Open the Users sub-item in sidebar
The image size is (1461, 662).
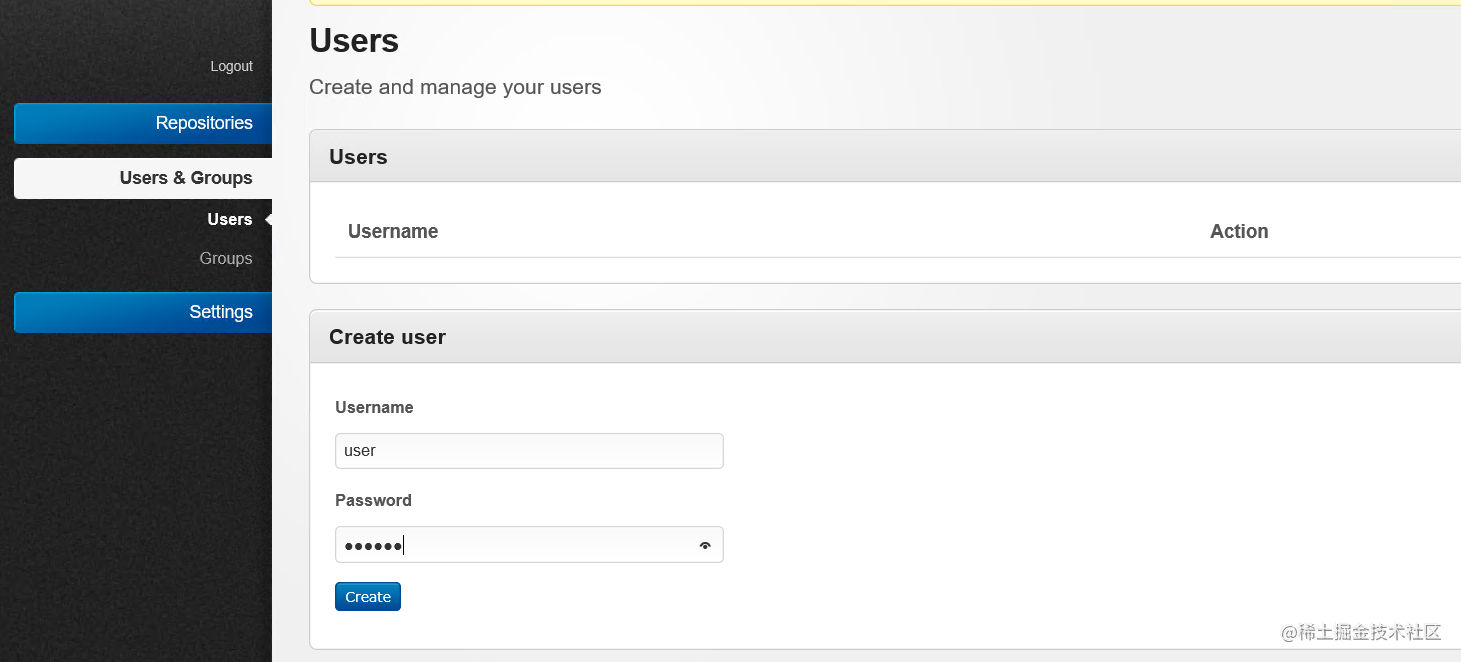[x=229, y=219]
